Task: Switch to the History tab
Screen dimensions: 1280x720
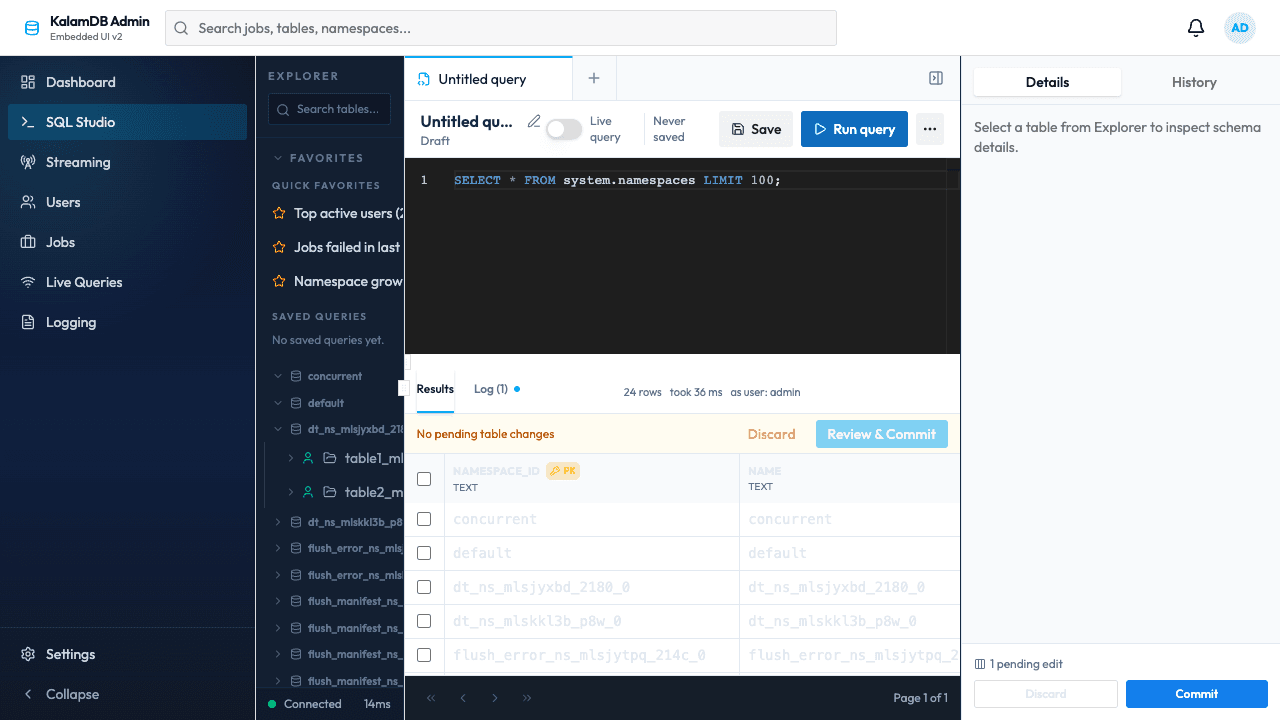Action: tap(1194, 82)
